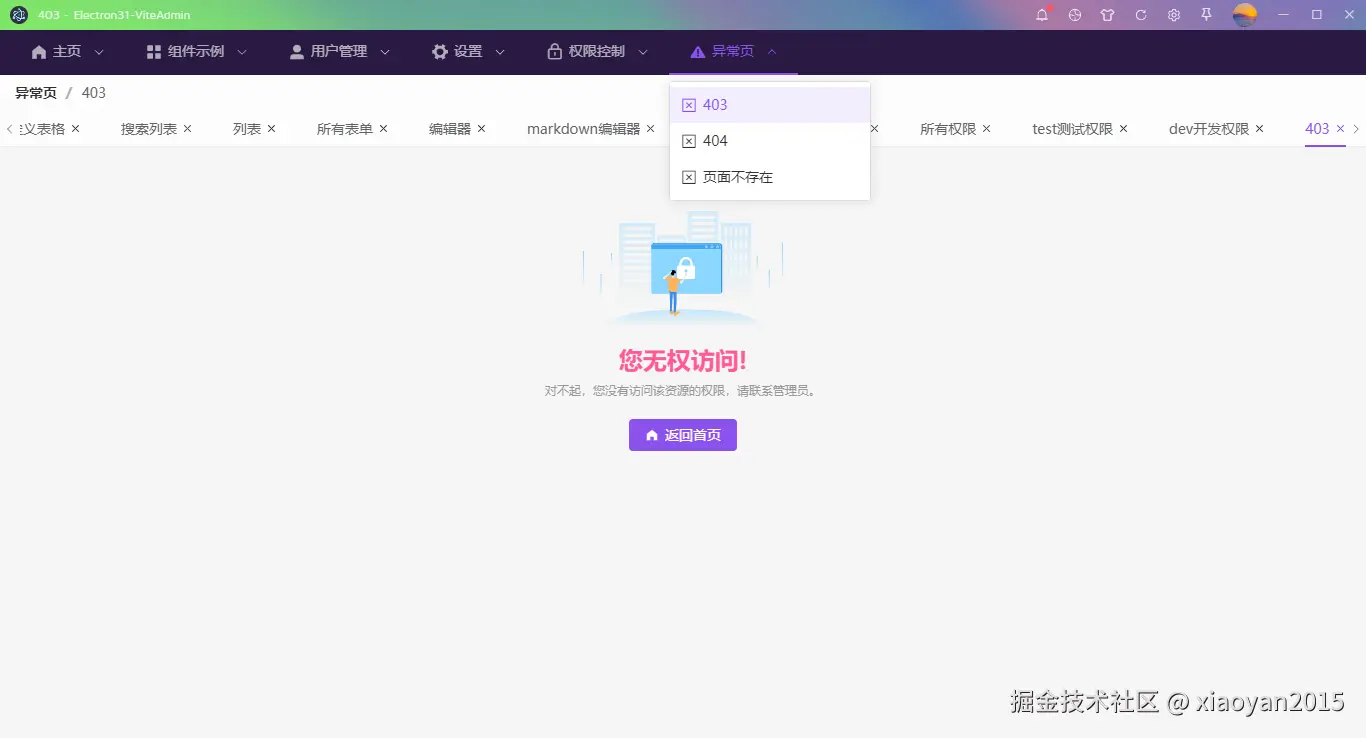Expand chevron next to 主页

pyautogui.click(x=99, y=52)
